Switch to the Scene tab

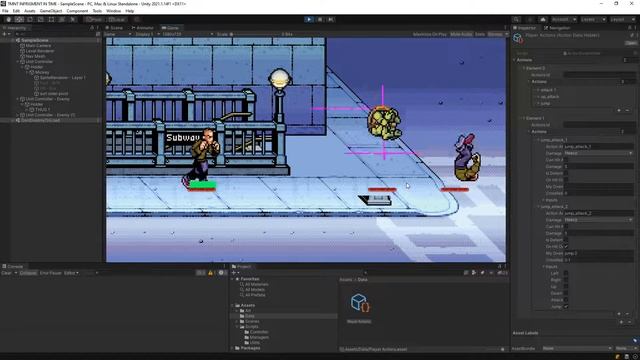tap(114, 28)
